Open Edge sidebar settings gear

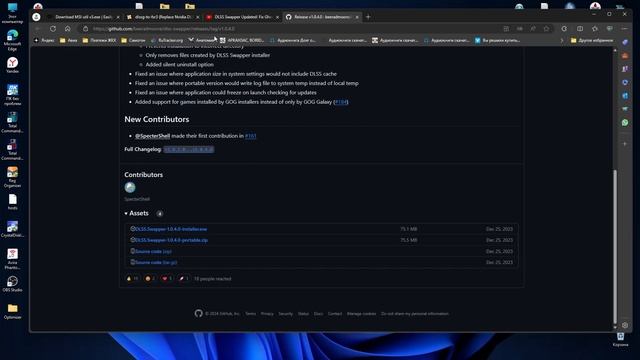pos(625,325)
